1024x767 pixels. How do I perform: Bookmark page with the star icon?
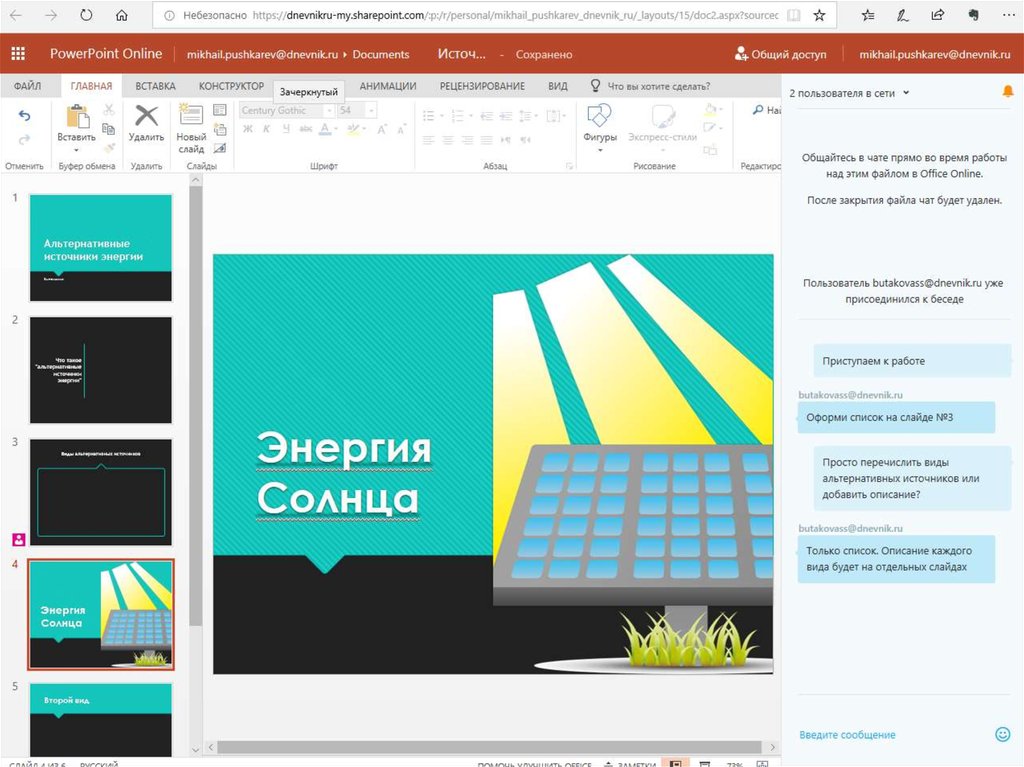[x=819, y=16]
